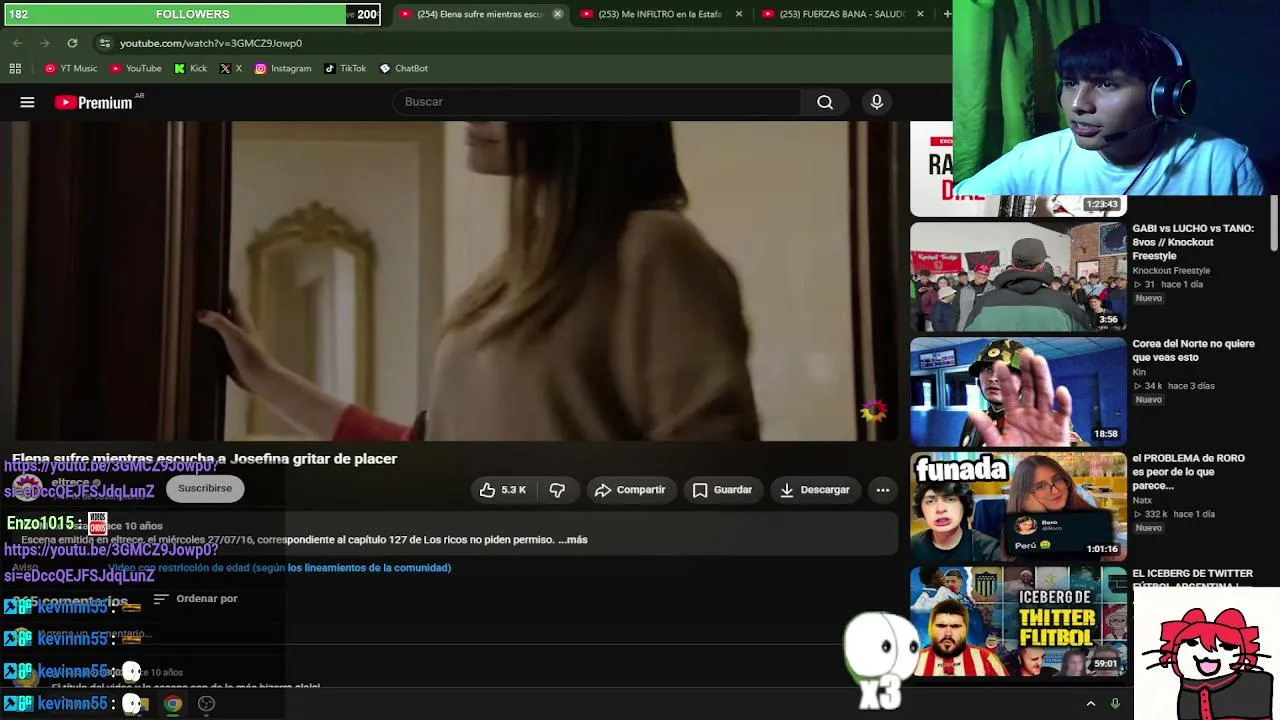
Task: Select the Elena sufre mientras tab
Action: [x=480, y=14]
